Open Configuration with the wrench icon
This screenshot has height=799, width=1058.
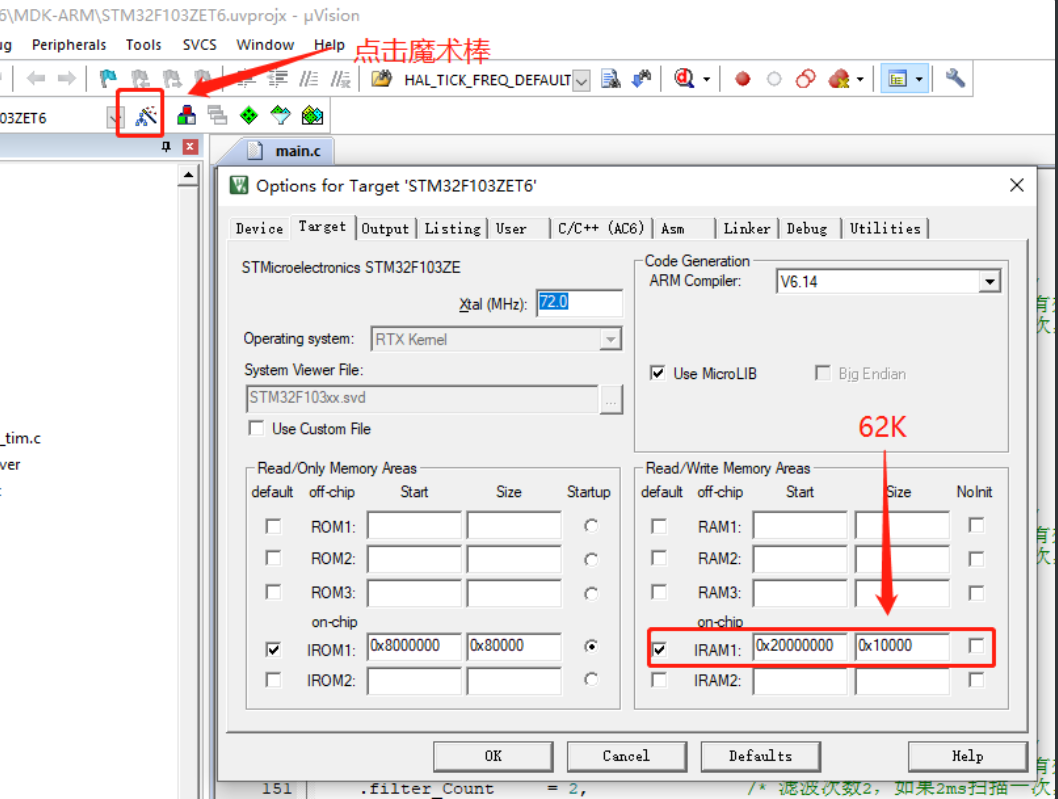(955, 79)
